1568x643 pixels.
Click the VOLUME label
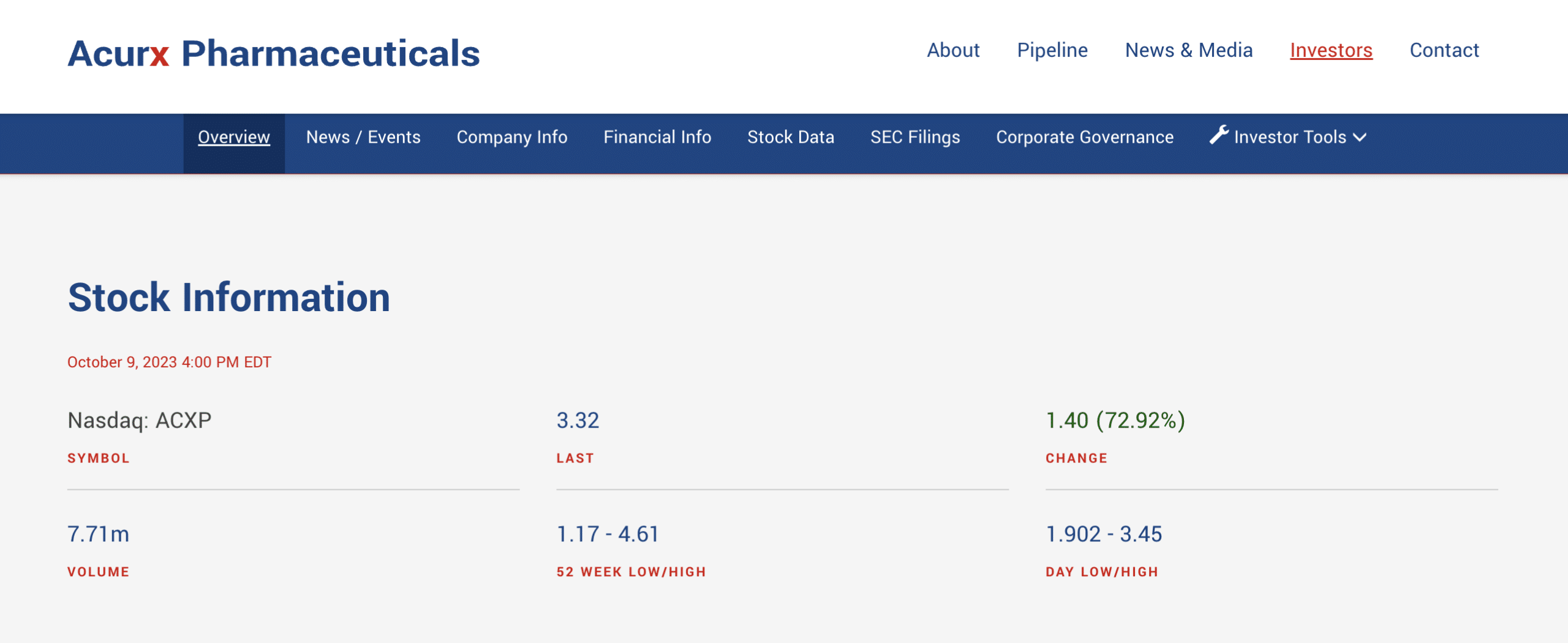tap(98, 573)
